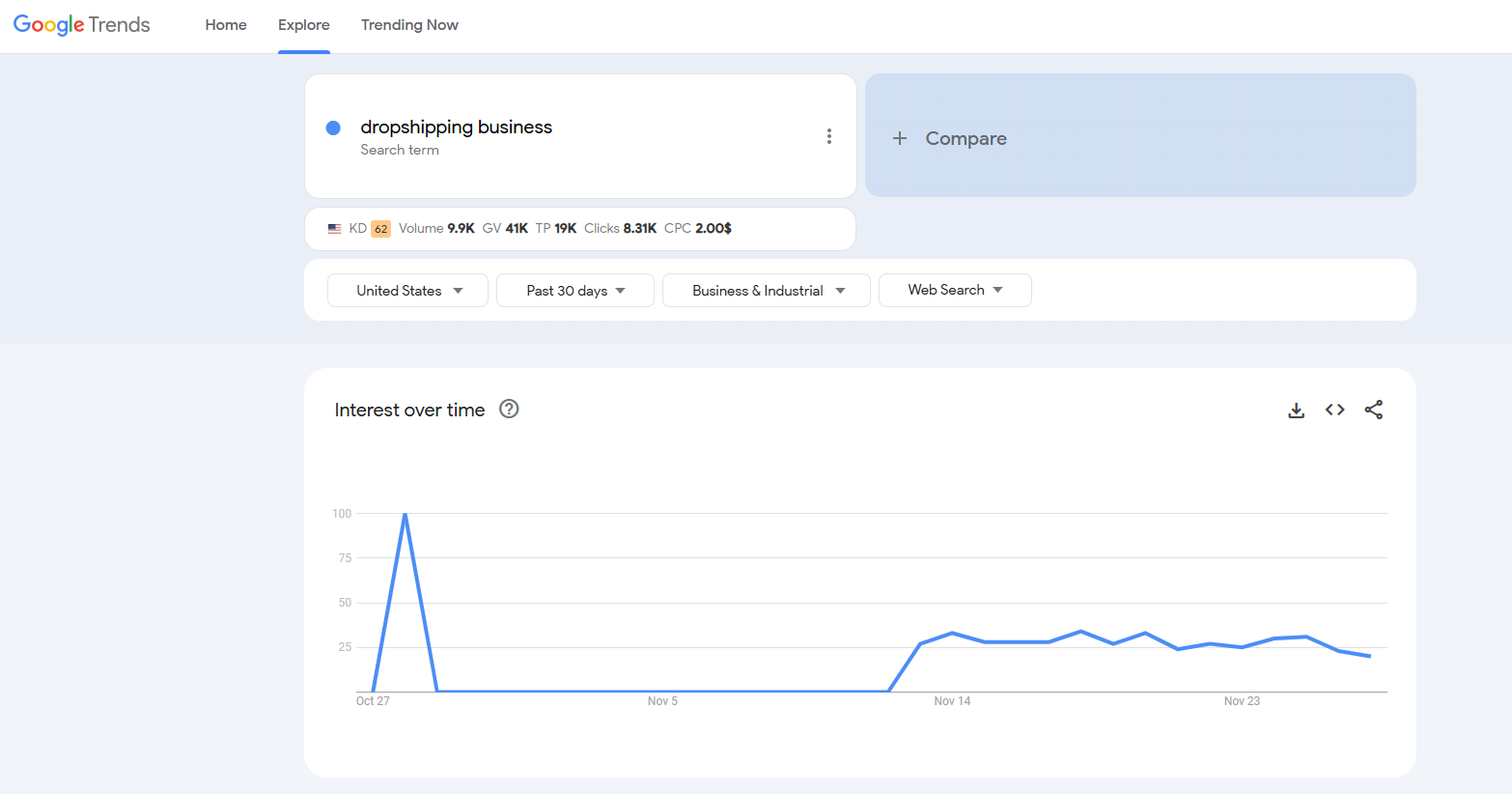
Task: Click the Search term label
Action: coord(400,150)
